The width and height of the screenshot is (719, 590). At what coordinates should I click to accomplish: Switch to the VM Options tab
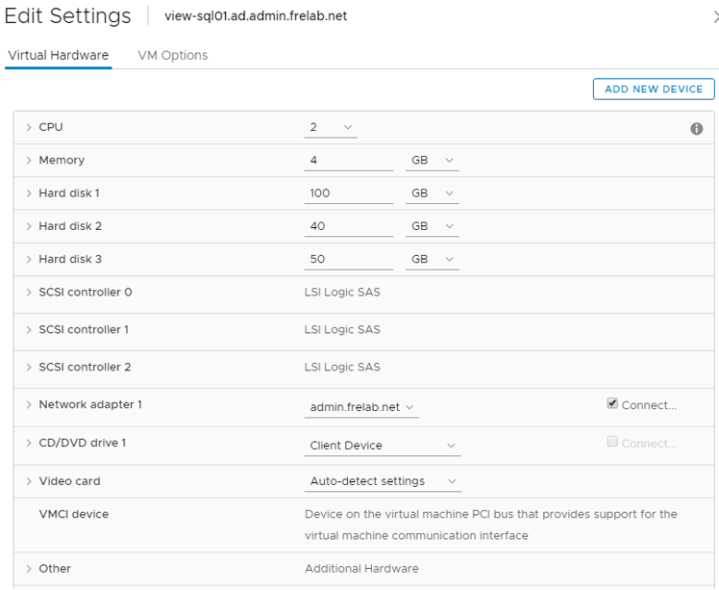(171, 55)
